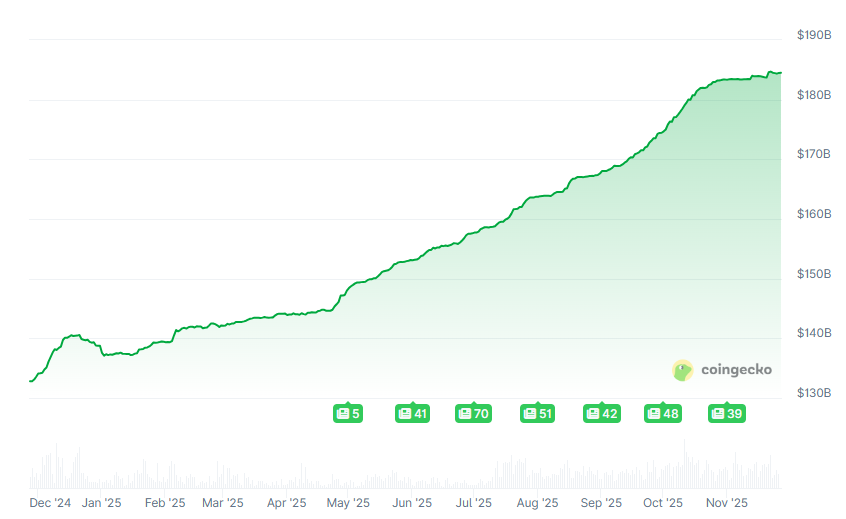Click the coingecko watermark text
This screenshot has height=519, width=846.
click(x=736, y=370)
